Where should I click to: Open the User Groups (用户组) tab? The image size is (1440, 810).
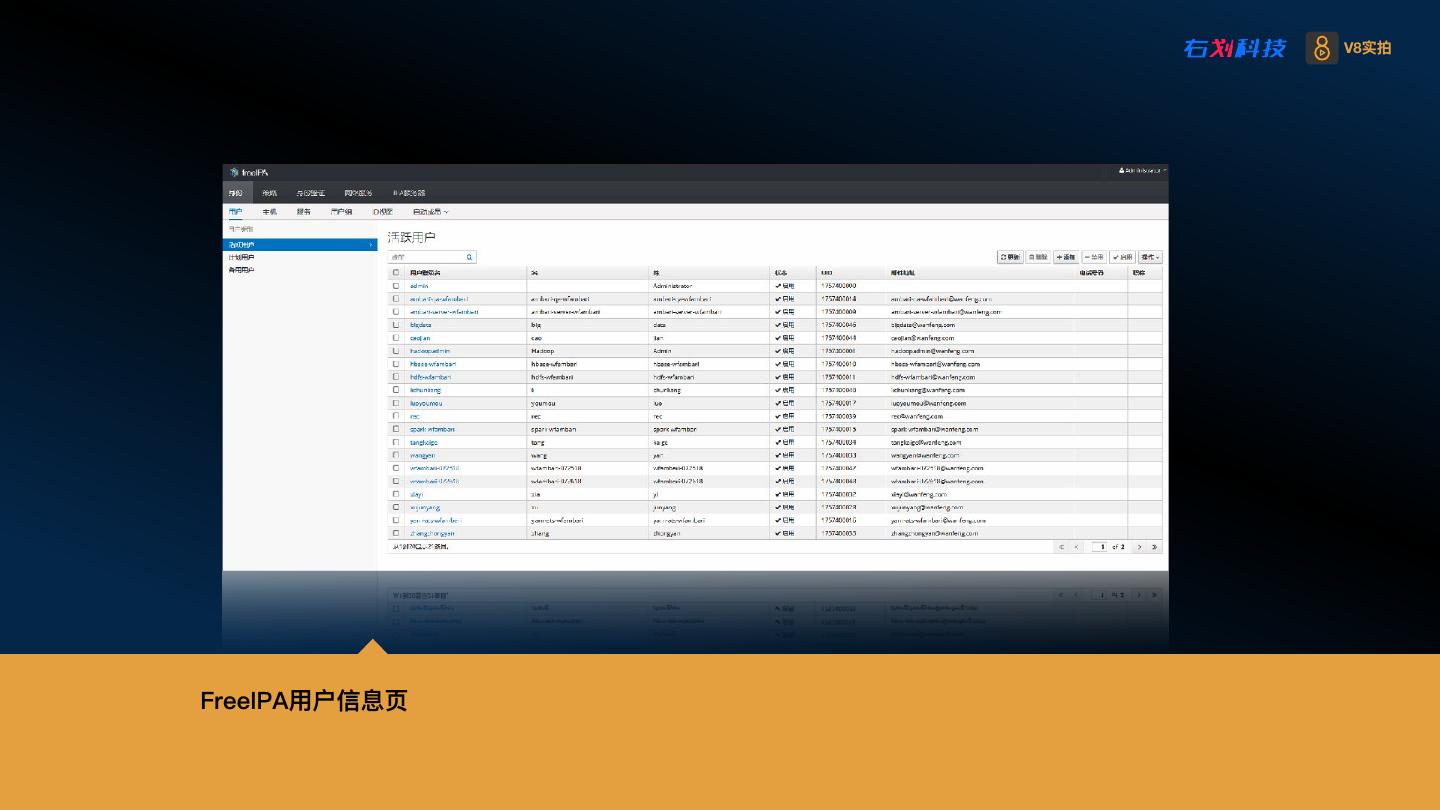coord(341,212)
